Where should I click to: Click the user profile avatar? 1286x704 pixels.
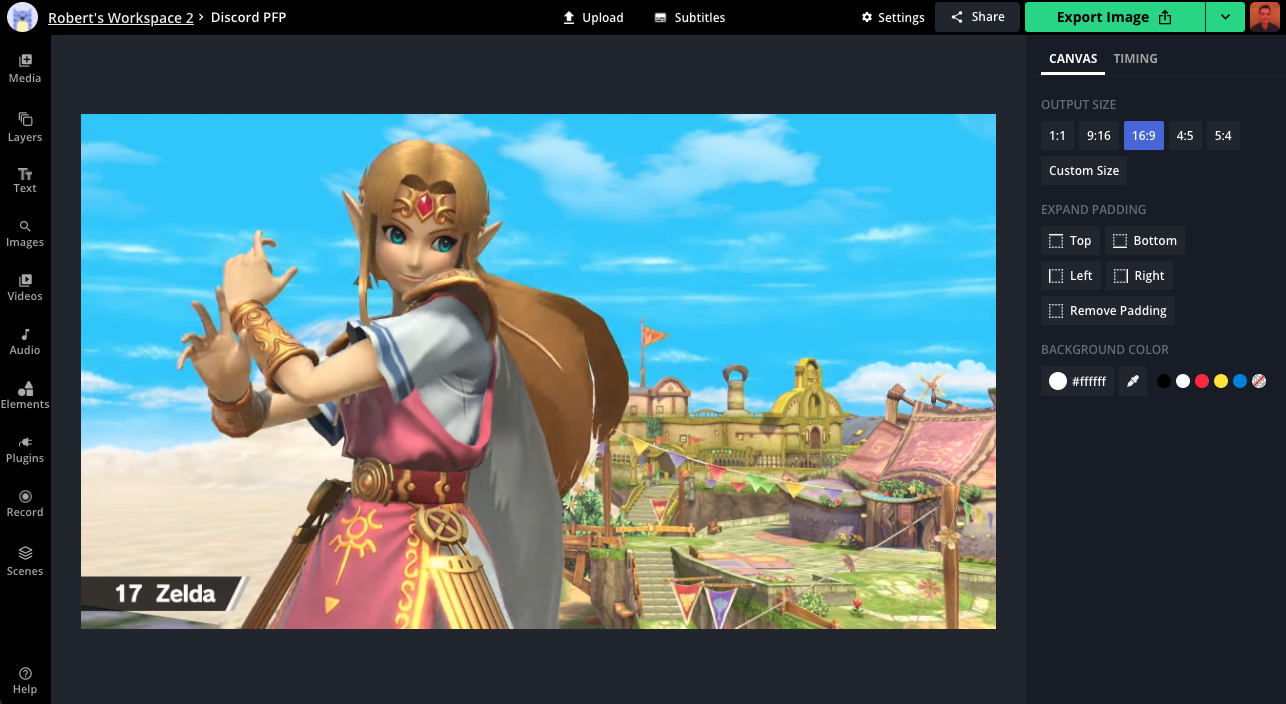click(x=1264, y=17)
